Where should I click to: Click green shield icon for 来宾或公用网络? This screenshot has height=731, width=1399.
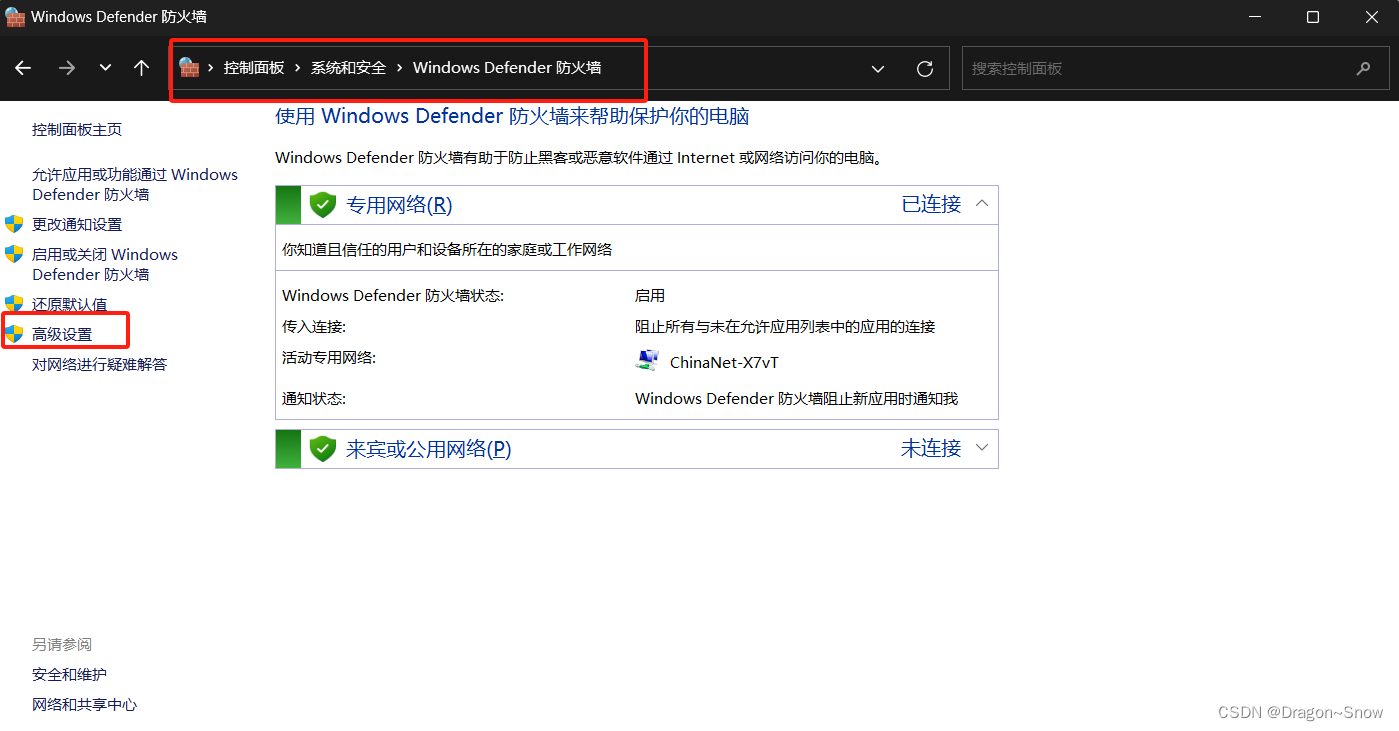click(x=322, y=449)
